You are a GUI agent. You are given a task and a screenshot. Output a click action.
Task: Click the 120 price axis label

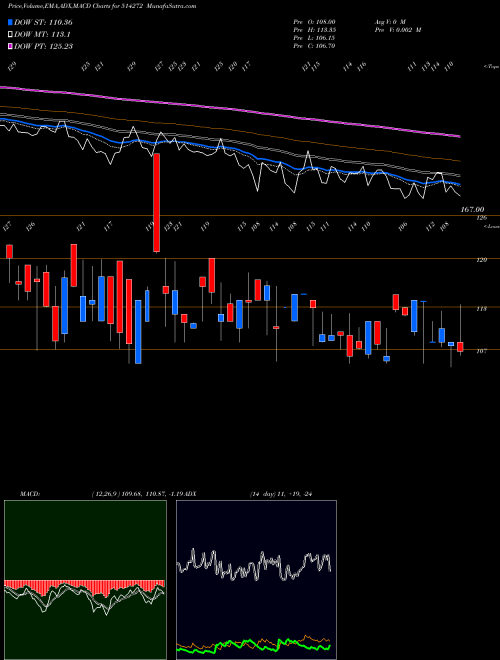[482, 260]
